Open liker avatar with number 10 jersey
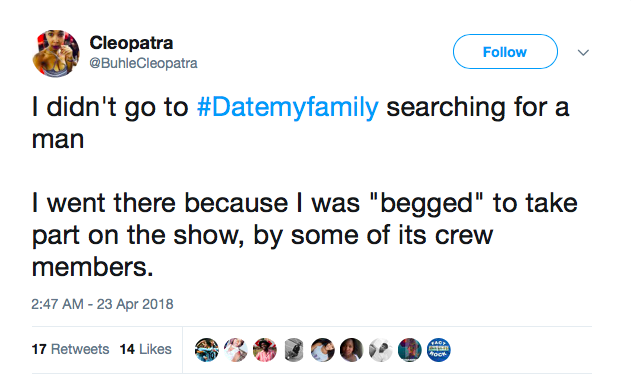Viewport: 631px width, 374px height. point(207,349)
